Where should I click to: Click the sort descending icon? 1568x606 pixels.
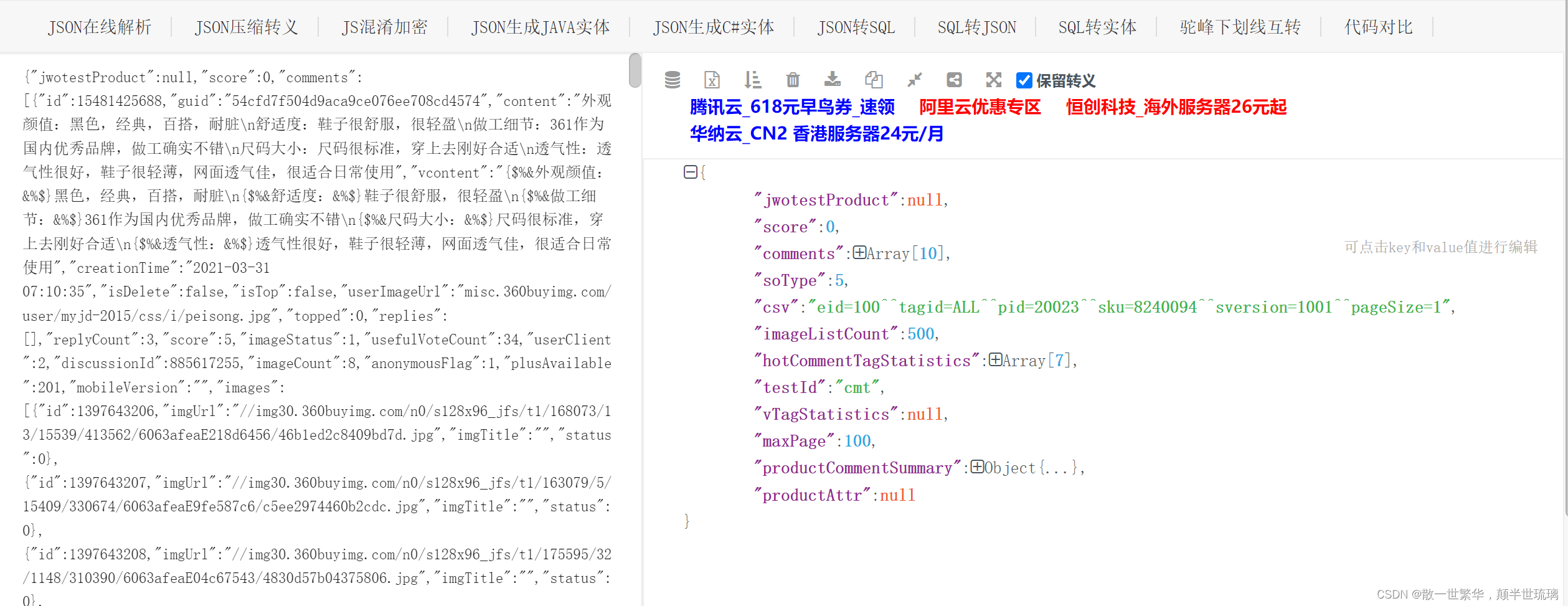click(752, 80)
